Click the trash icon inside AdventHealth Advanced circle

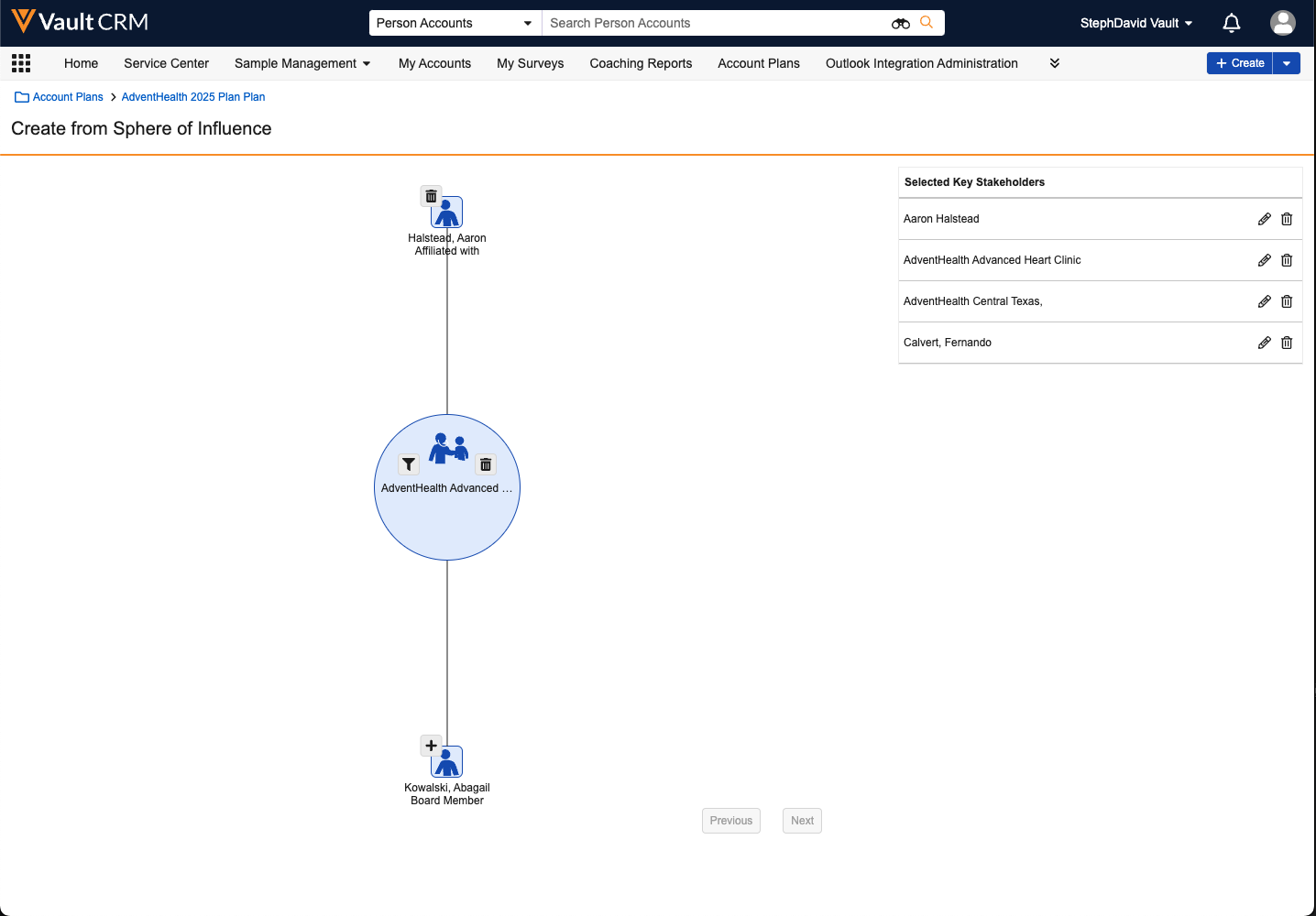[x=486, y=464]
